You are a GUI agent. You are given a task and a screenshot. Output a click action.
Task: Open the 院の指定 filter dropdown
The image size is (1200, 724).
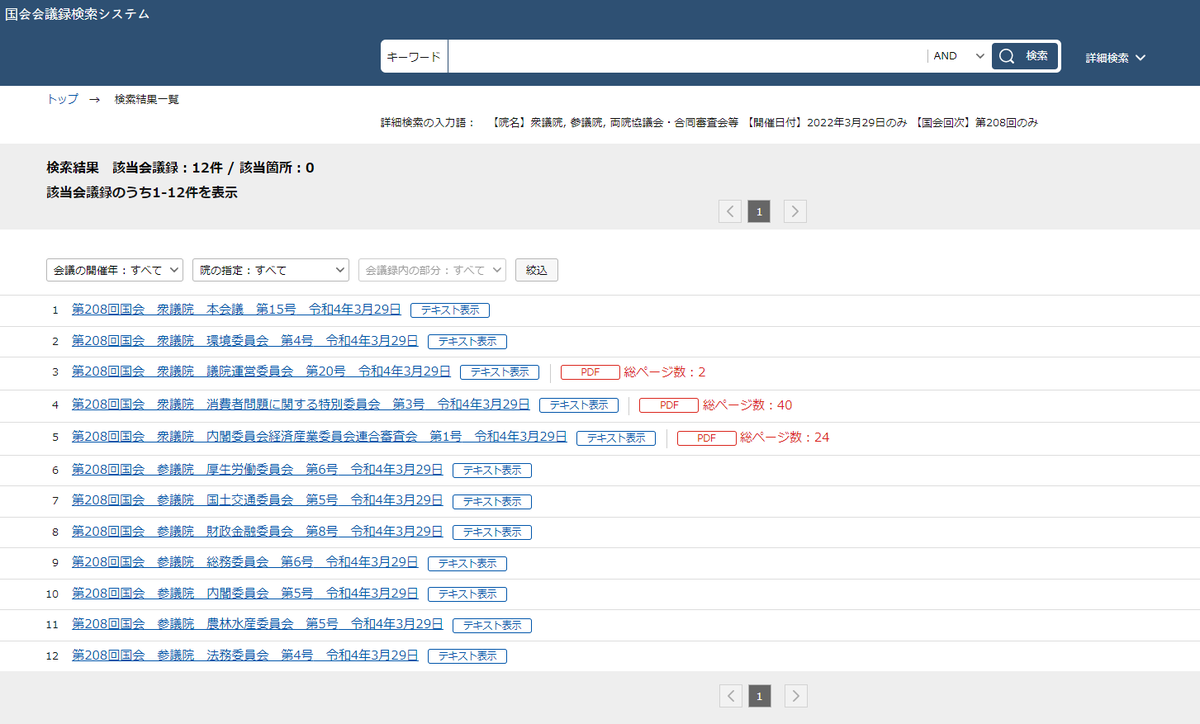(270, 270)
